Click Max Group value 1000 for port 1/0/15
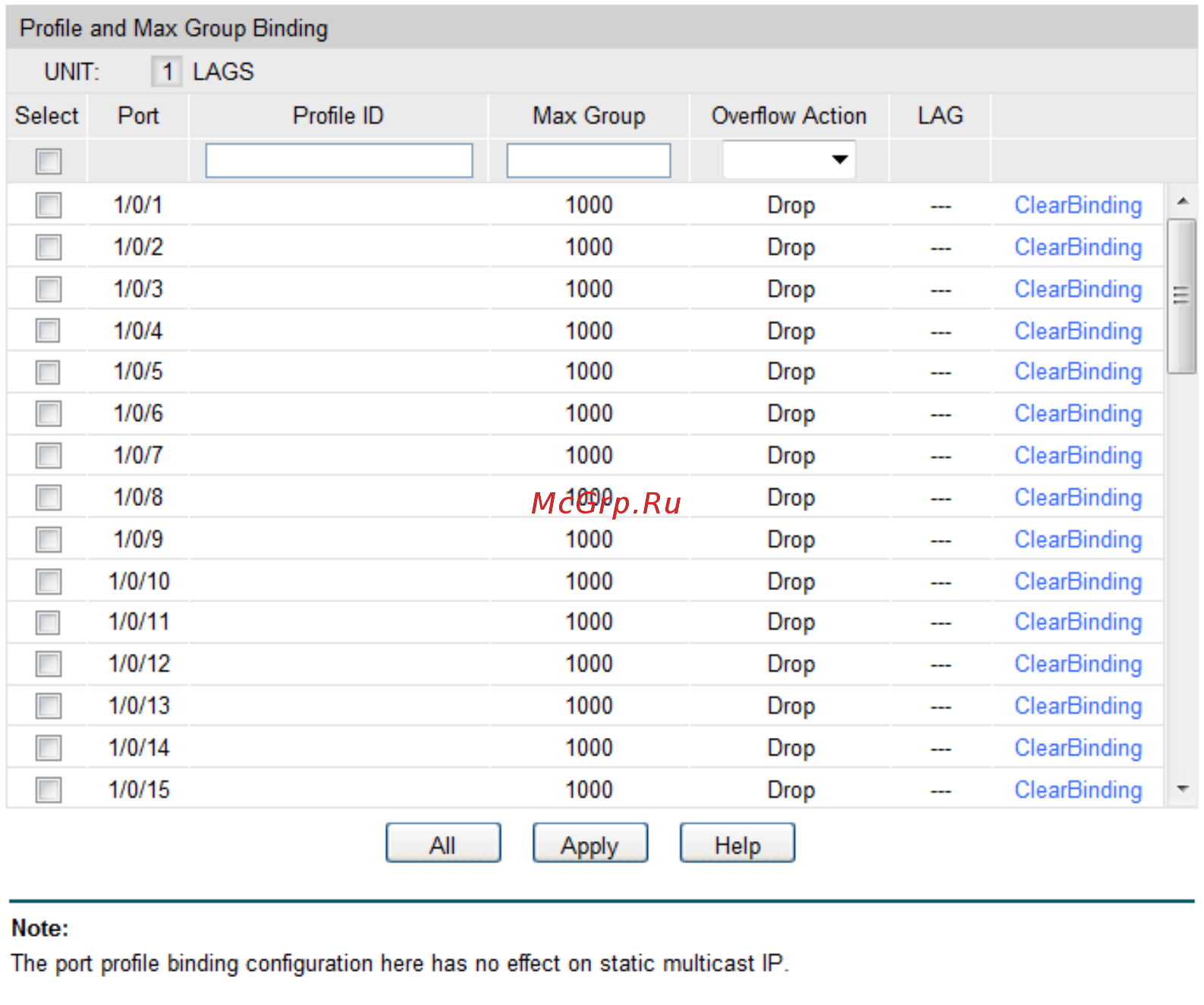 [589, 790]
